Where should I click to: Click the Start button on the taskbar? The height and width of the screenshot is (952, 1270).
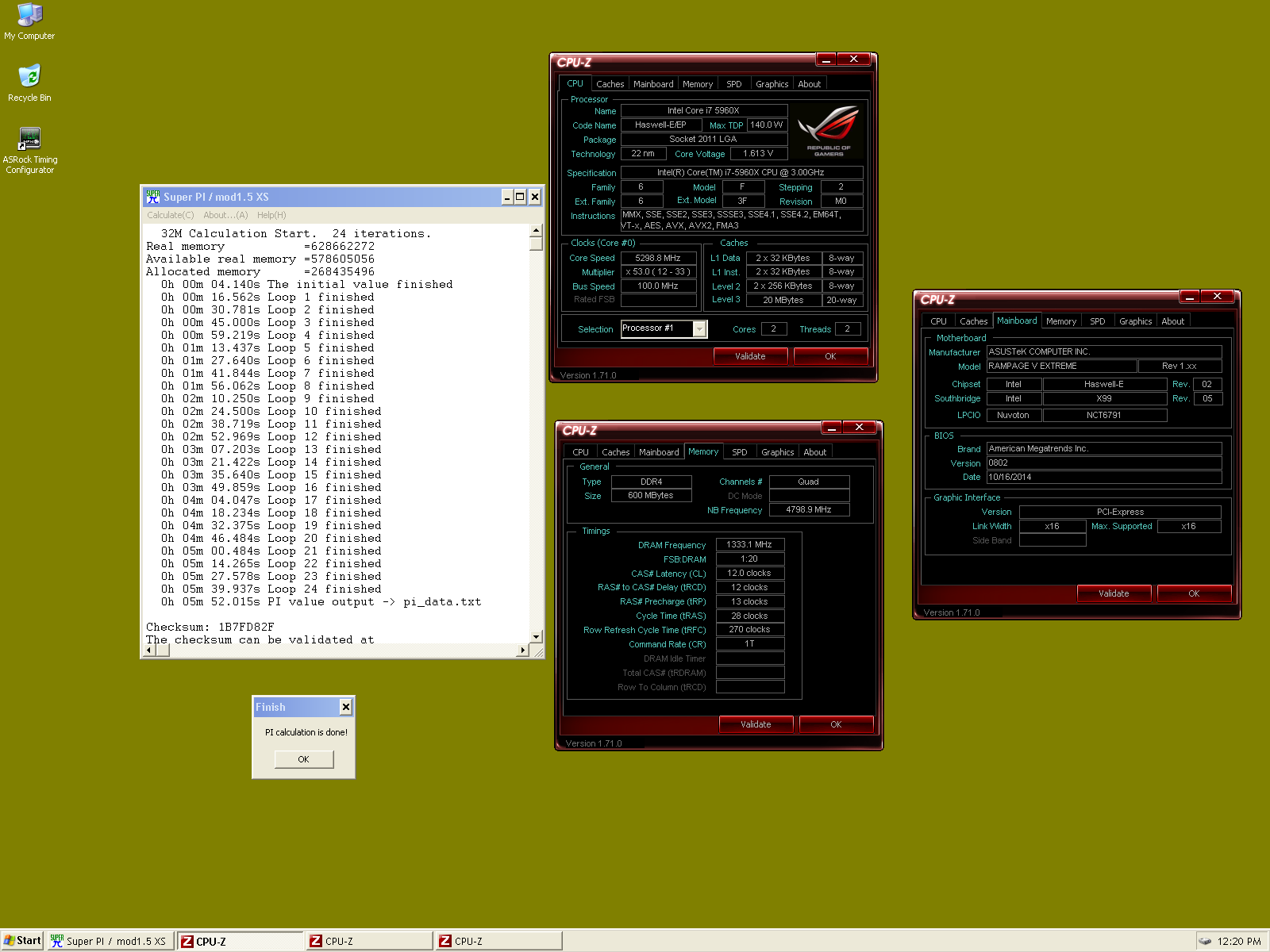click(x=22, y=941)
